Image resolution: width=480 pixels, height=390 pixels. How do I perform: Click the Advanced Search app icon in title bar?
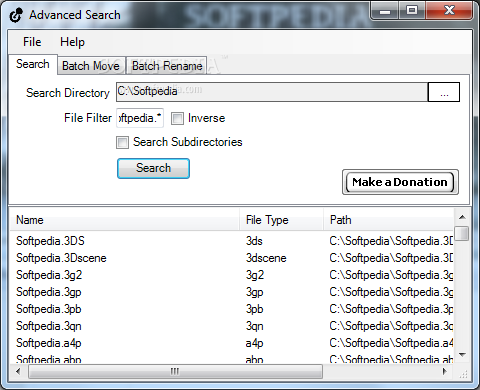(x=16, y=15)
